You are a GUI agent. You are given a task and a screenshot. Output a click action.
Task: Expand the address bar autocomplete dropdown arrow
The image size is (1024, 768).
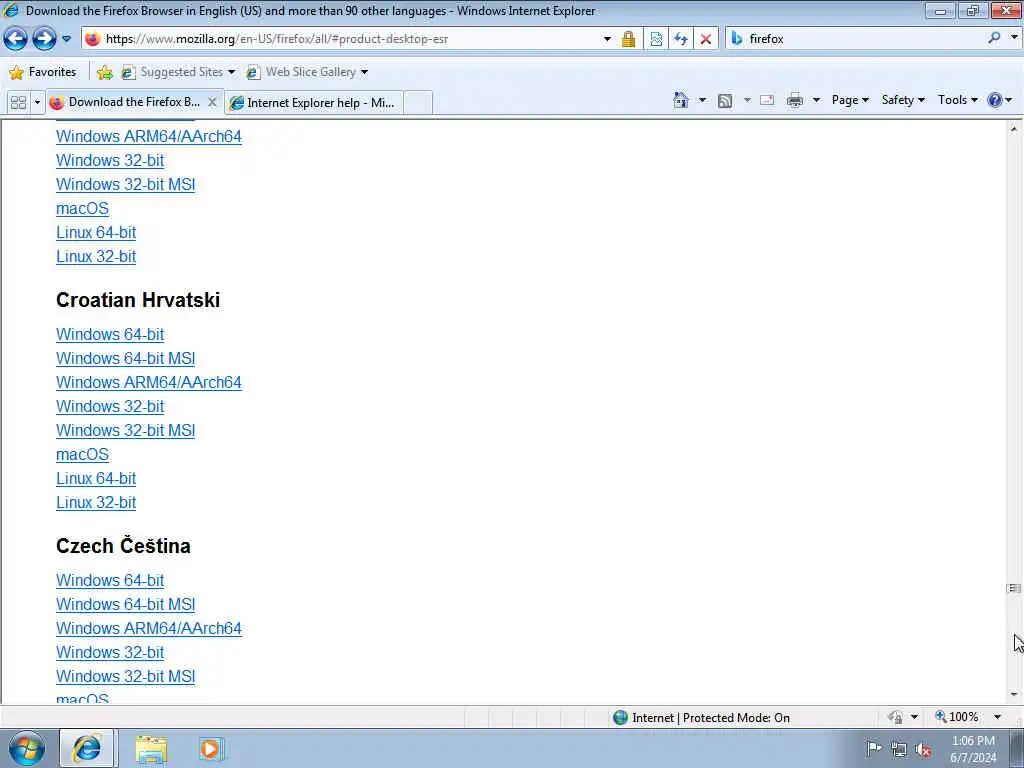pyautogui.click(x=607, y=39)
